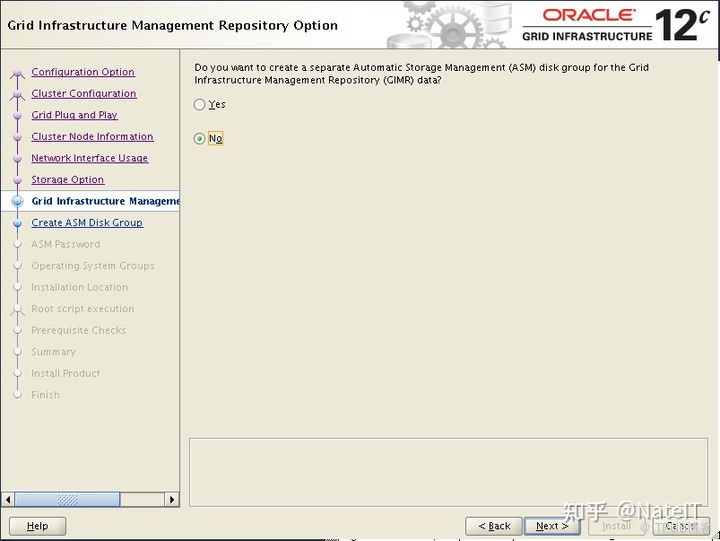Select the Yes radio button

[199, 105]
